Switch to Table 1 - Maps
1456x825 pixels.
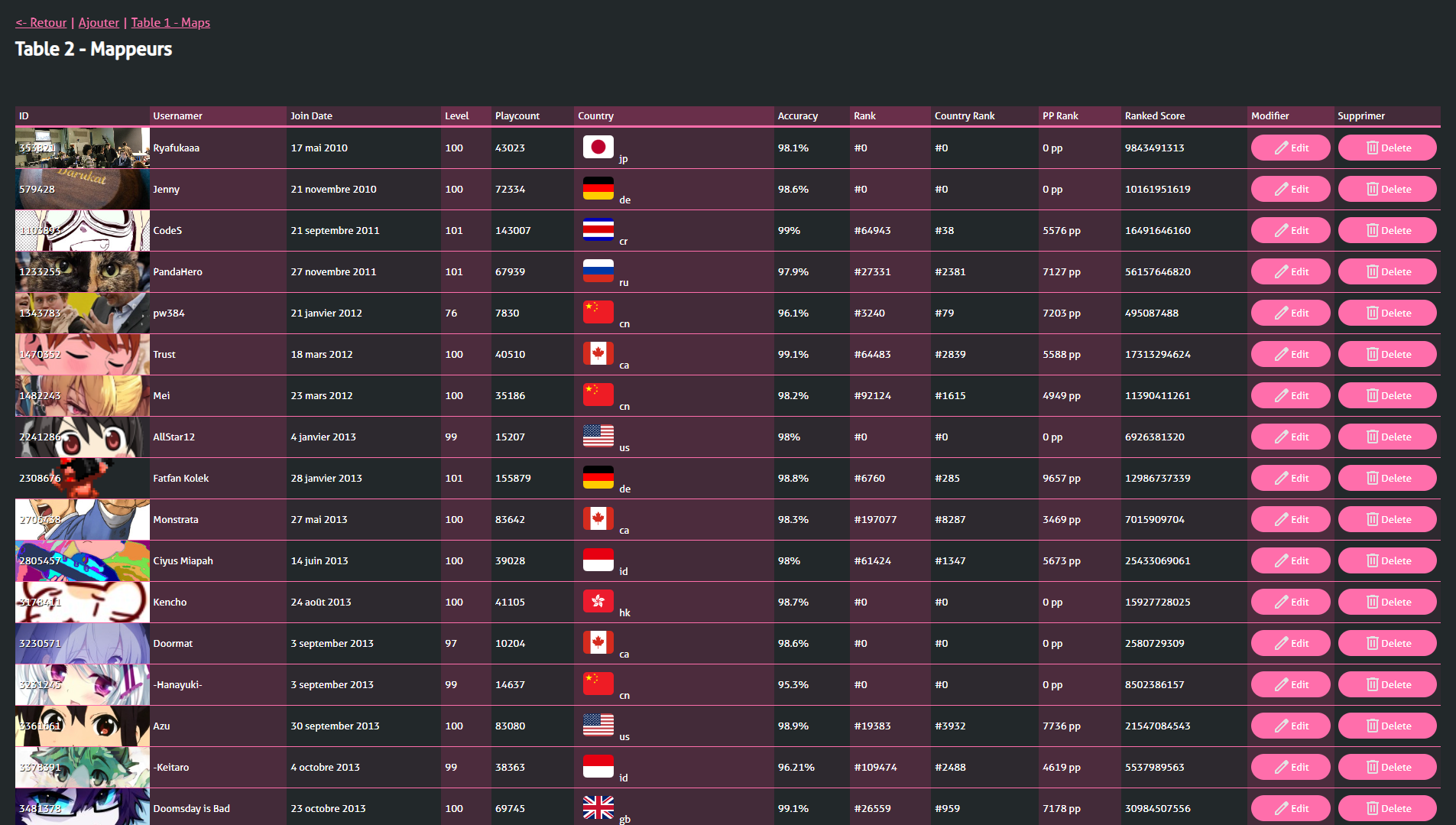(x=170, y=23)
